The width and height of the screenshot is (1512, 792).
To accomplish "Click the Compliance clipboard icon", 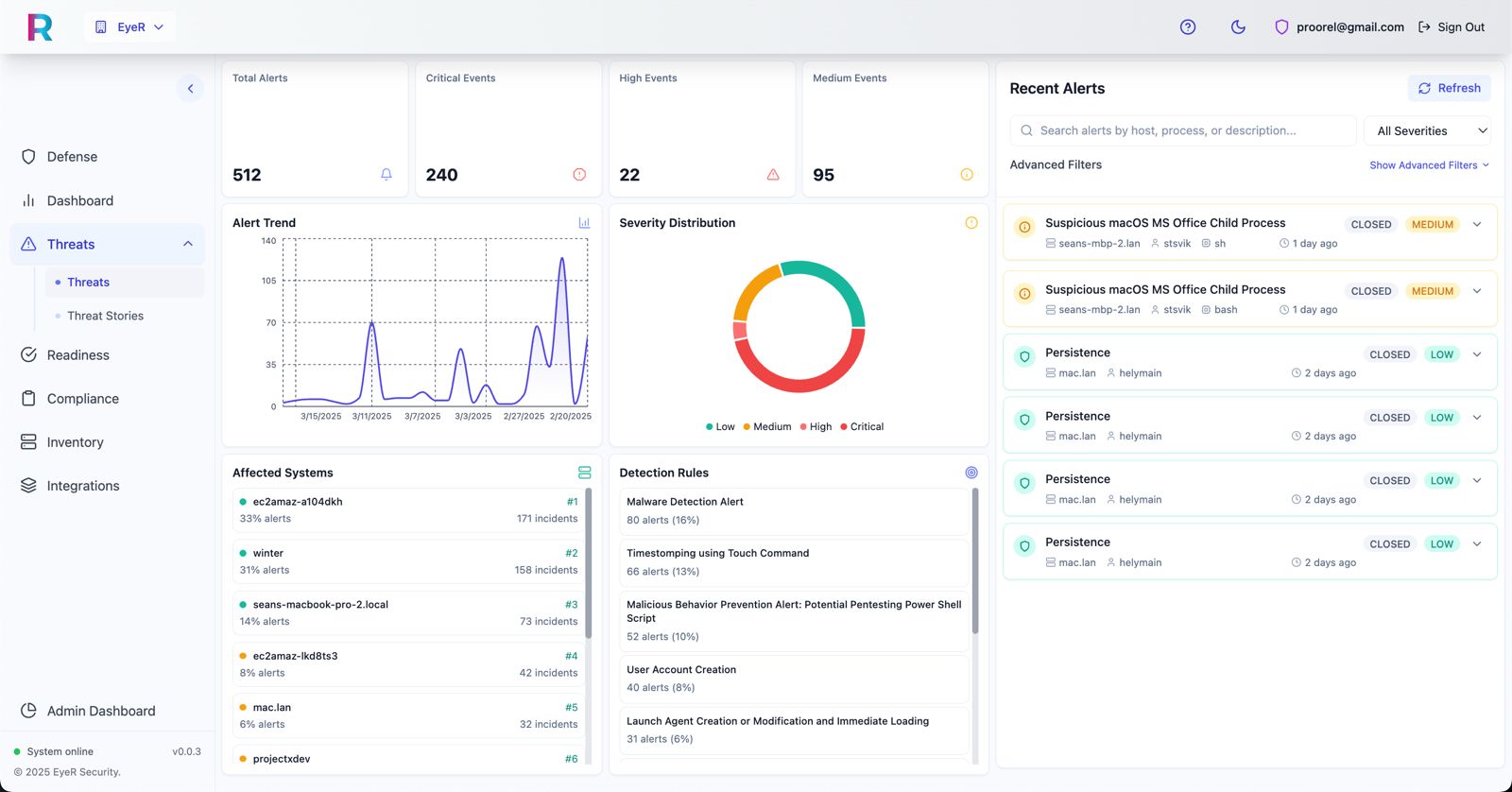I will [x=28, y=399].
